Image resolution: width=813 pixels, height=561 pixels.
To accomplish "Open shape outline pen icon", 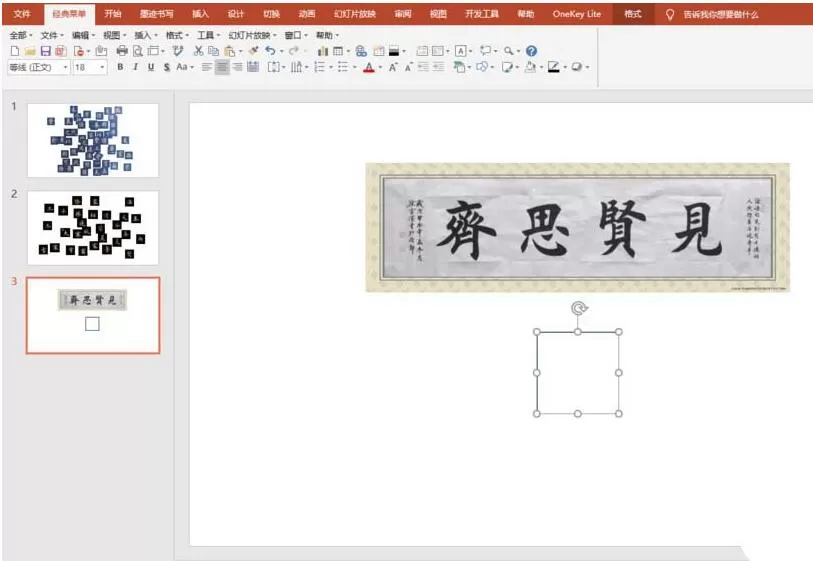I will tap(554, 67).
